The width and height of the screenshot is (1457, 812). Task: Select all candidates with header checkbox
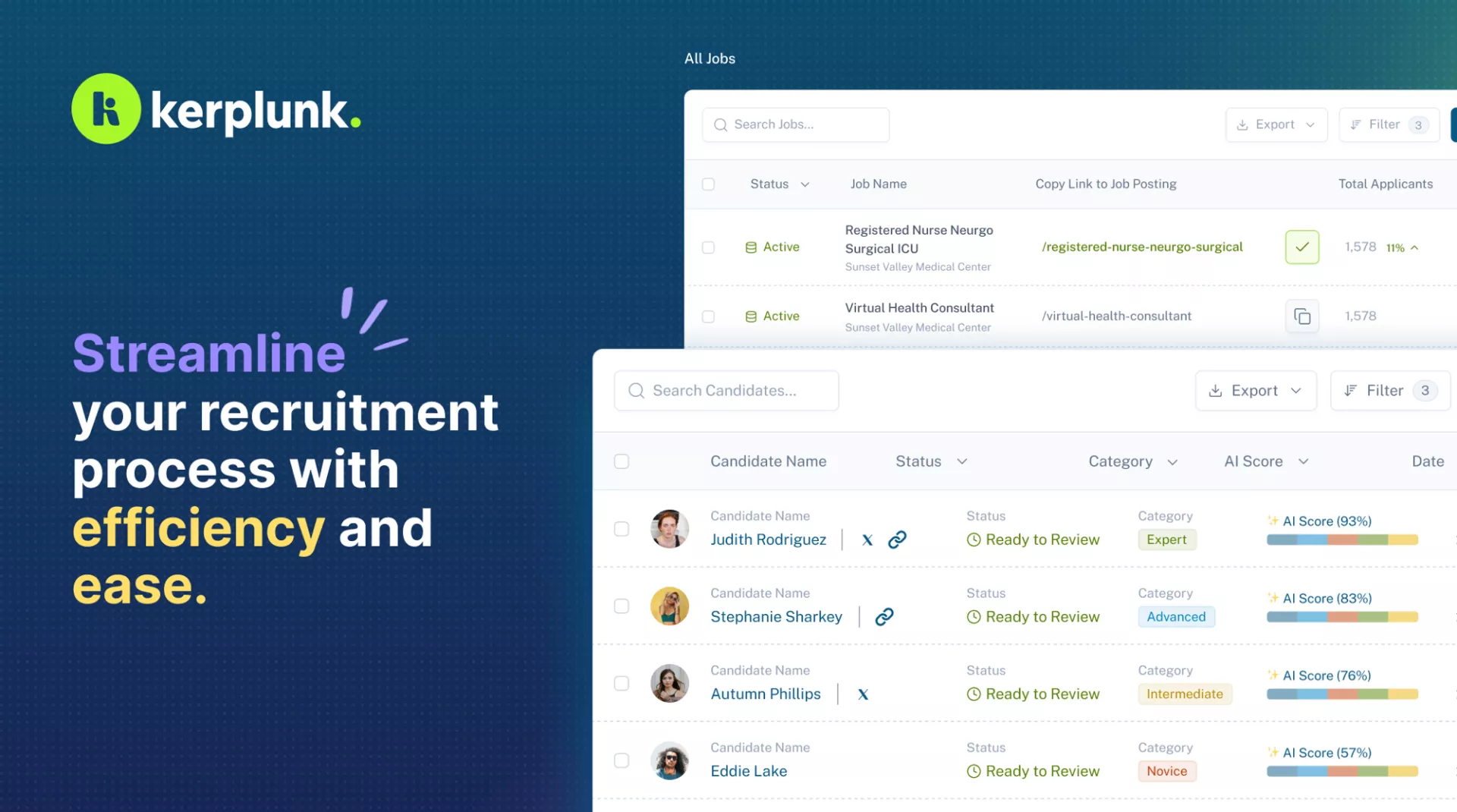tap(622, 461)
